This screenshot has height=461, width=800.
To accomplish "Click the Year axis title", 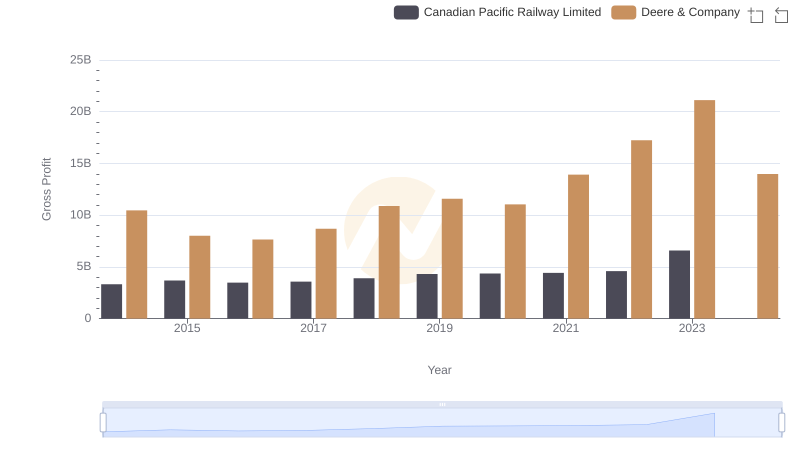I will pyautogui.click(x=439, y=370).
